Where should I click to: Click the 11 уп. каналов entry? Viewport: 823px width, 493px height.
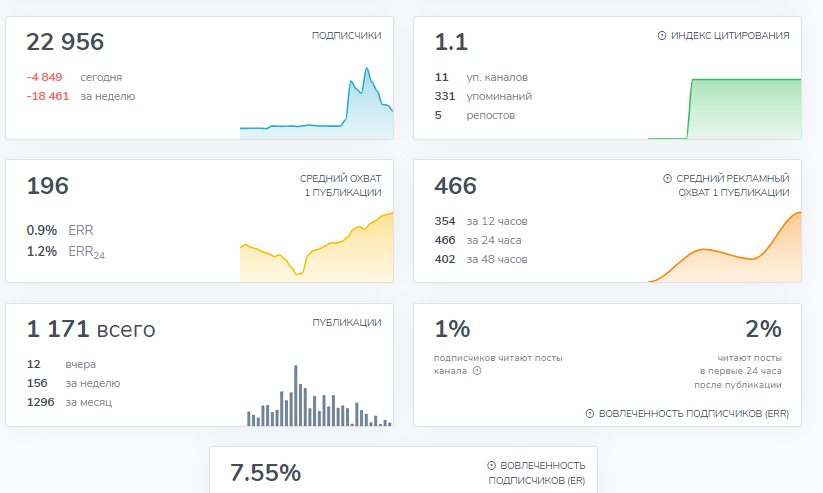(481, 77)
